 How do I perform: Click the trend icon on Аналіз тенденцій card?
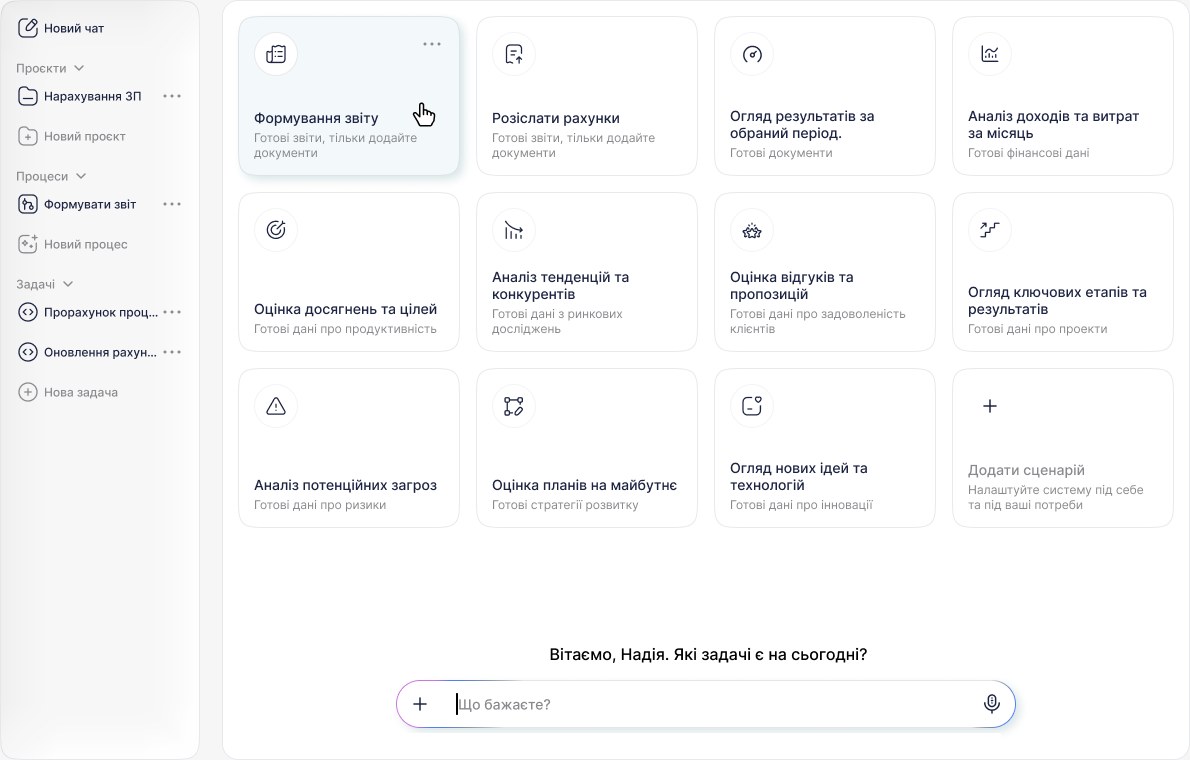tap(514, 230)
